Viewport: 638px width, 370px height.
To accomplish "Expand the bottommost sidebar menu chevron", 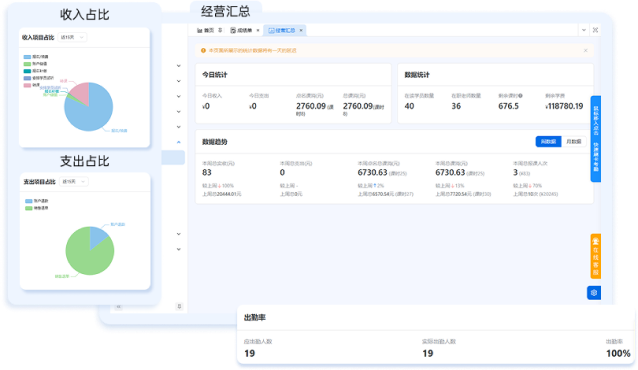I will click(179, 249).
